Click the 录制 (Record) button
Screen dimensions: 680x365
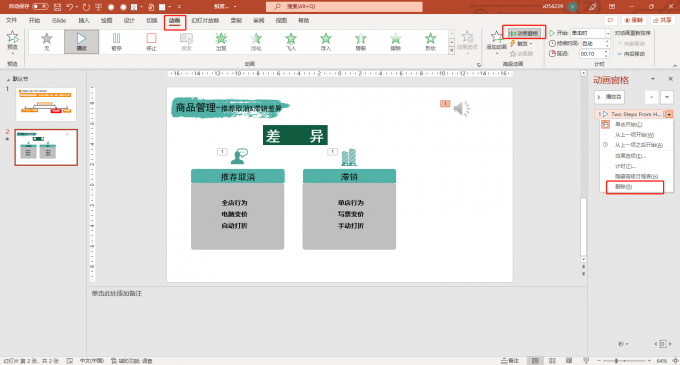(633, 20)
